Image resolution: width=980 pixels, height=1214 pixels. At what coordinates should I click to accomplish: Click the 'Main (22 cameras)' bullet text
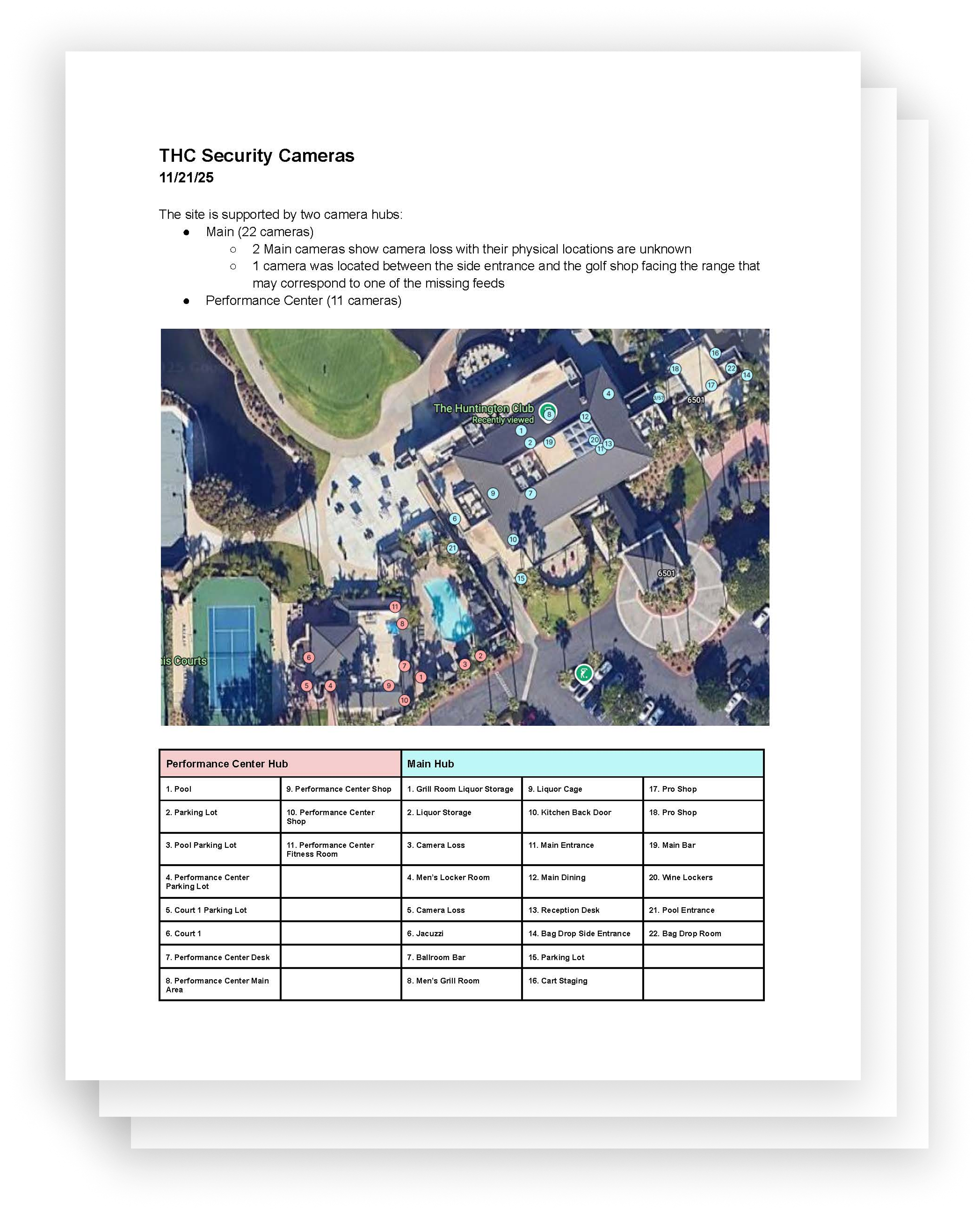point(260,232)
